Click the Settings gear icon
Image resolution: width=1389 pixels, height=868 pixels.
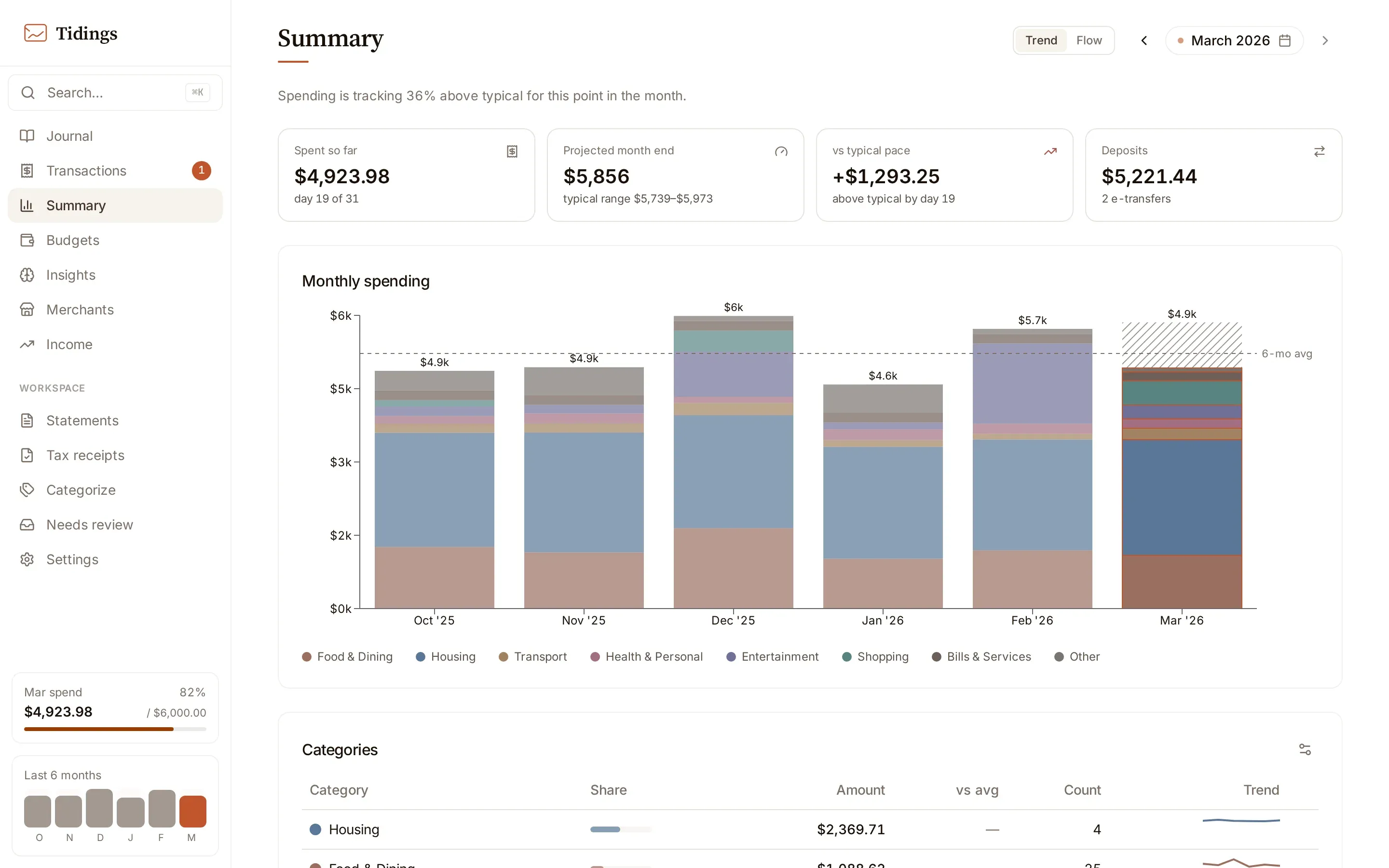27,559
